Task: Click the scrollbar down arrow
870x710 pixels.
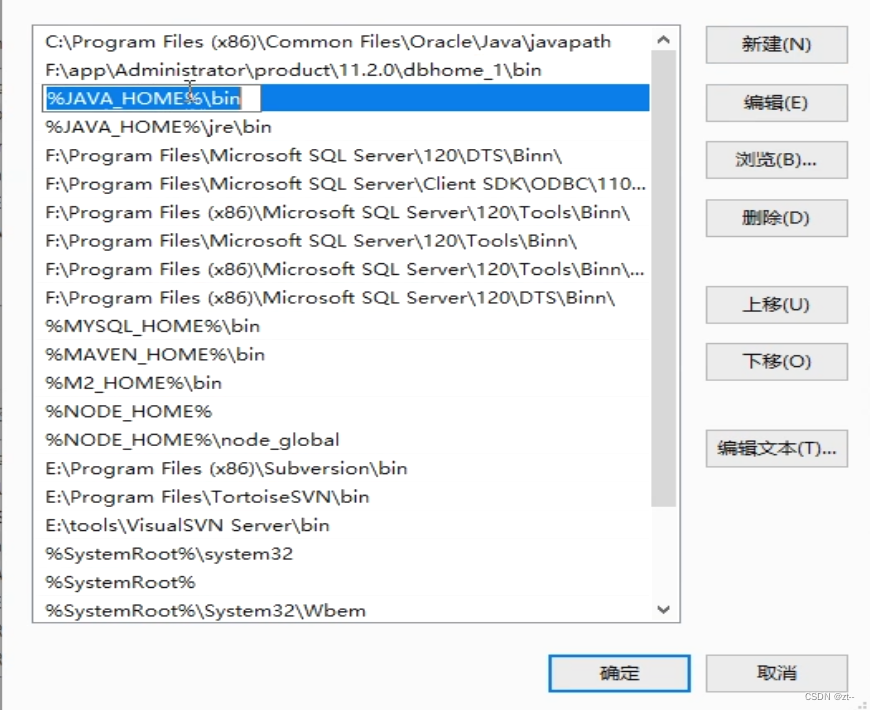Action: point(663,610)
